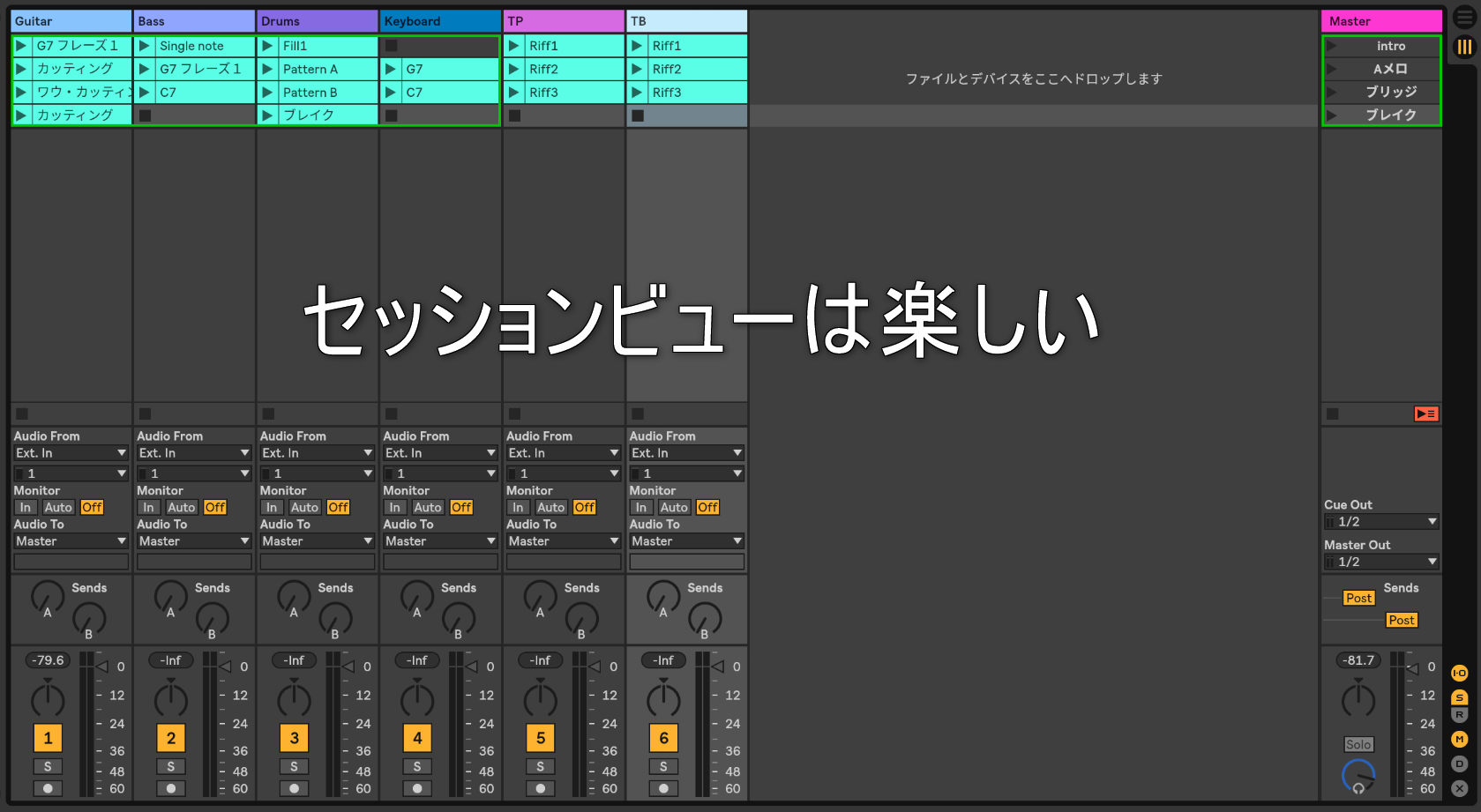Set Keyboard track monitor to Auto
Image resolution: width=1481 pixels, height=812 pixels.
coord(428,508)
